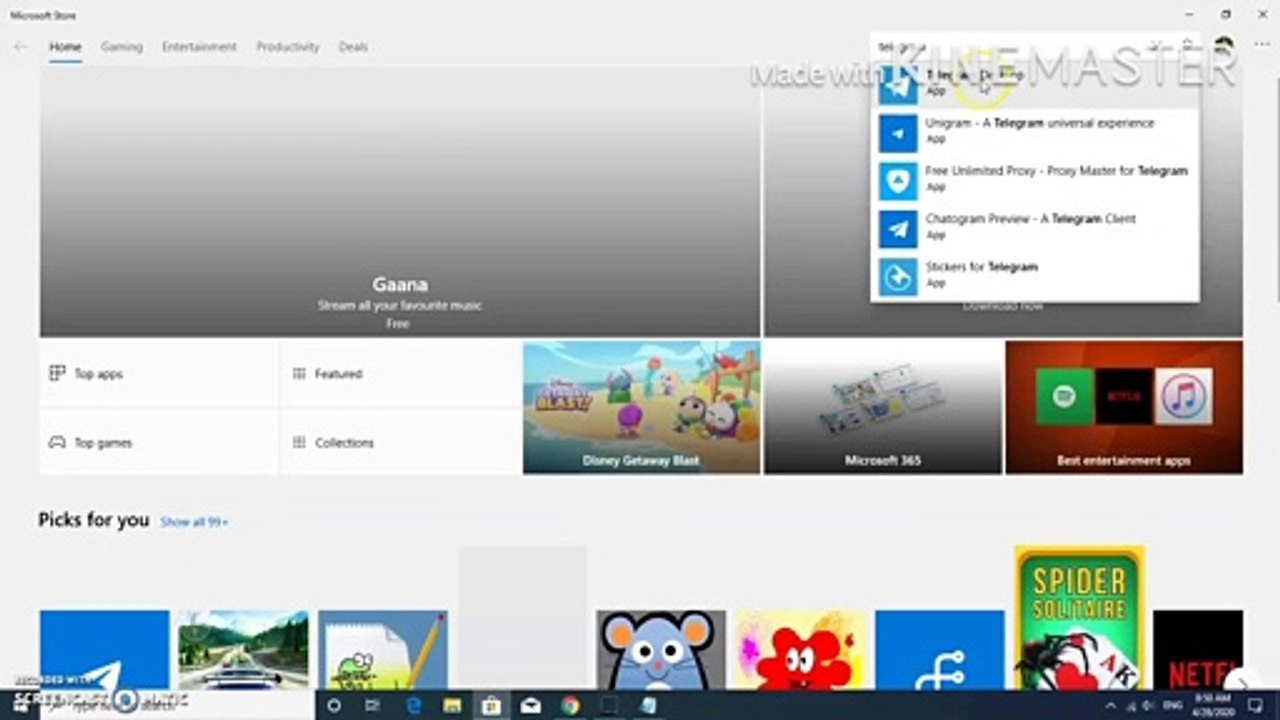This screenshot has width=1280, height=720.
Task: Open the Entertainment tab
Action: click(x=199, y=47)
